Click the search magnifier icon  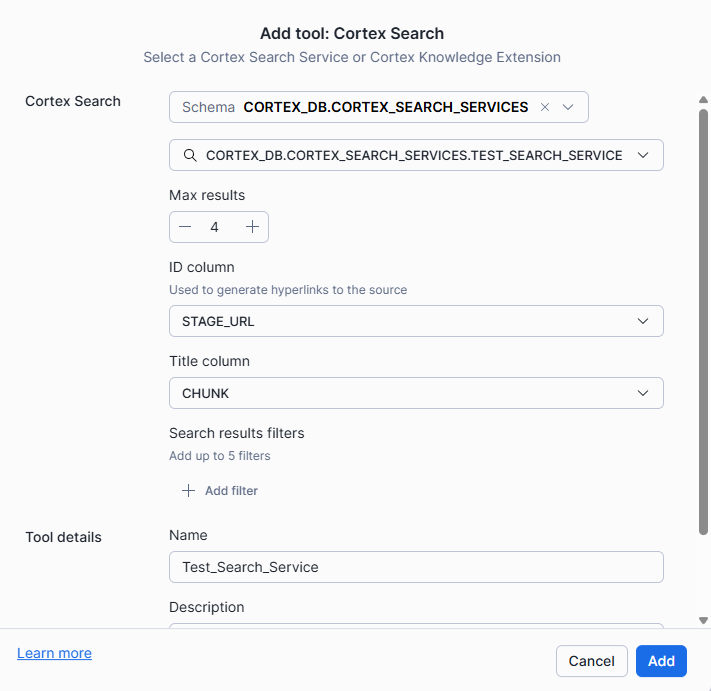tap(190, 155)
